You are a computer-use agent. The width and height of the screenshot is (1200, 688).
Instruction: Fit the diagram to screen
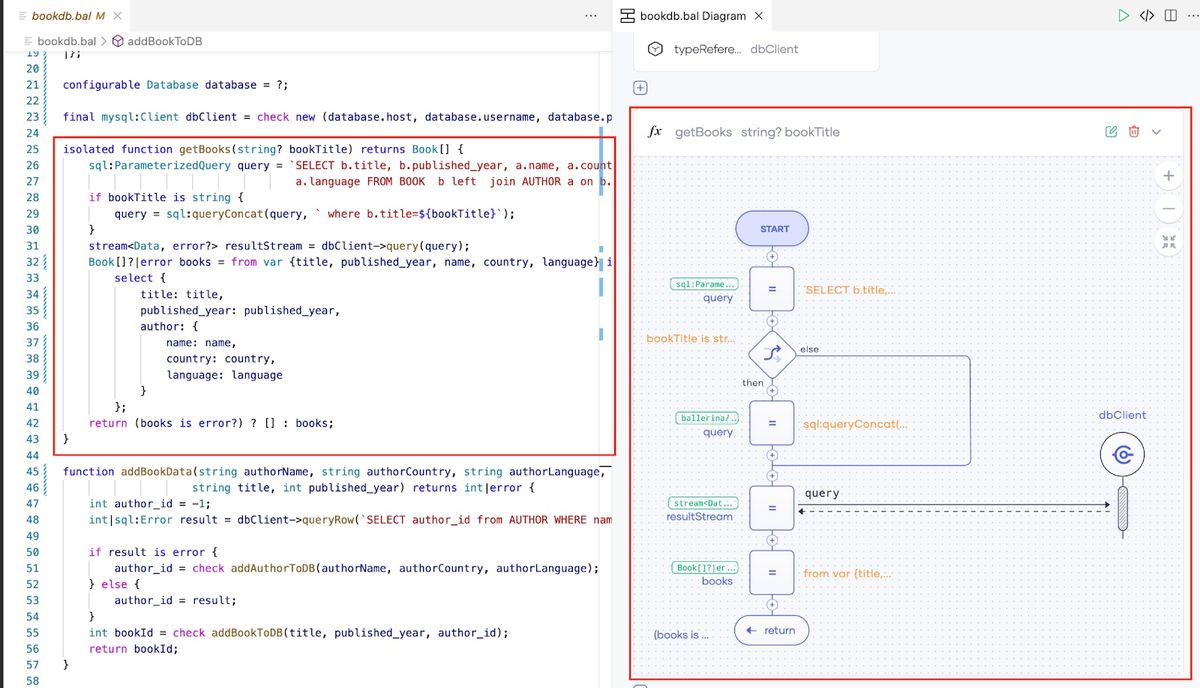click(1168, 241)
